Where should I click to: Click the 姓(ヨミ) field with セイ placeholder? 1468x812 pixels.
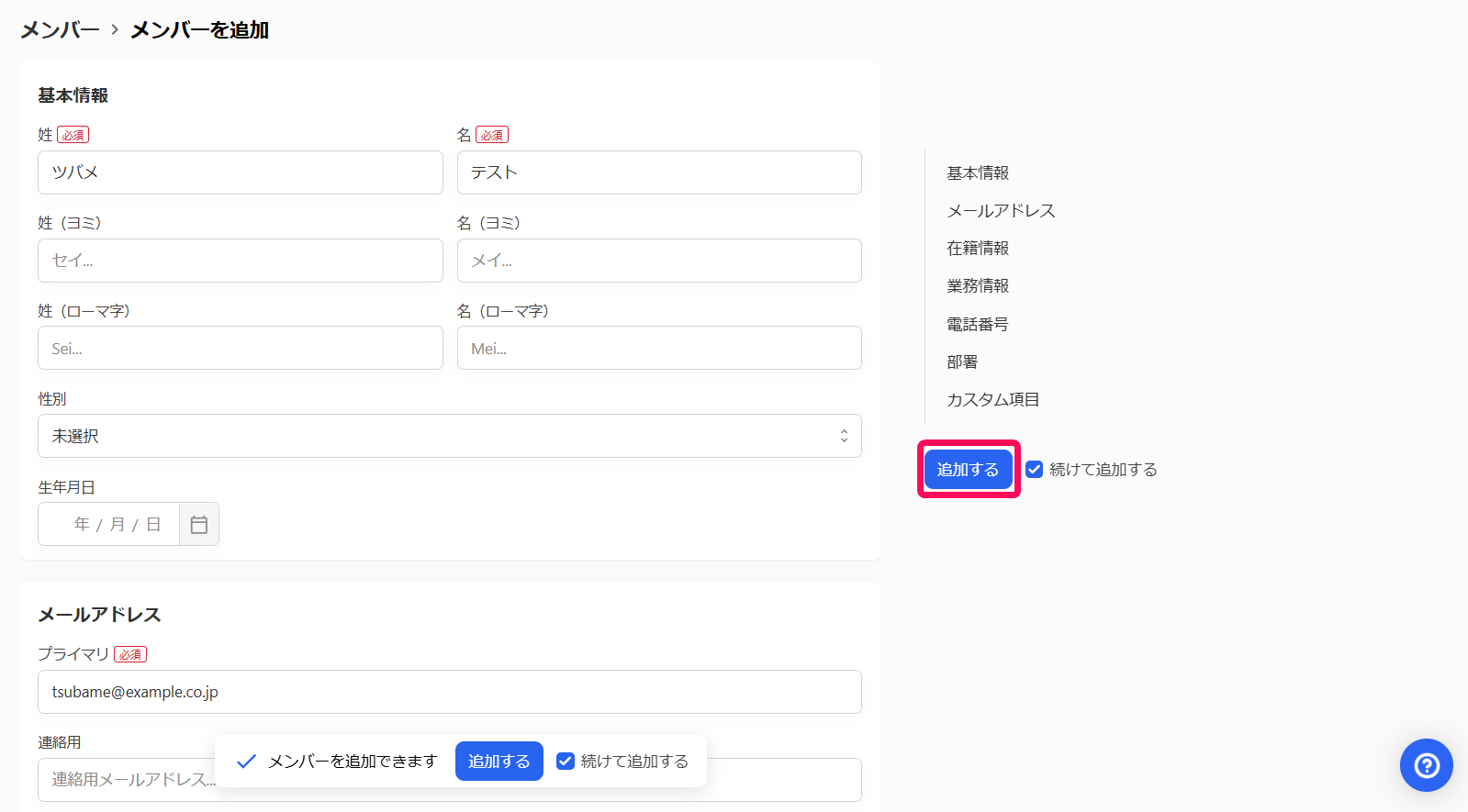[x=241, y=261]
